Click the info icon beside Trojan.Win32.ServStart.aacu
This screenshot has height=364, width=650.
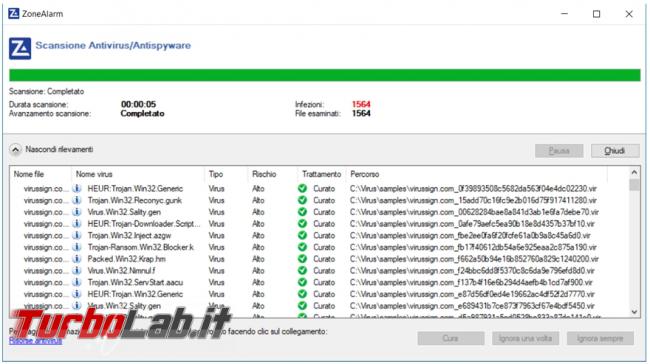[x=77, y=282]
